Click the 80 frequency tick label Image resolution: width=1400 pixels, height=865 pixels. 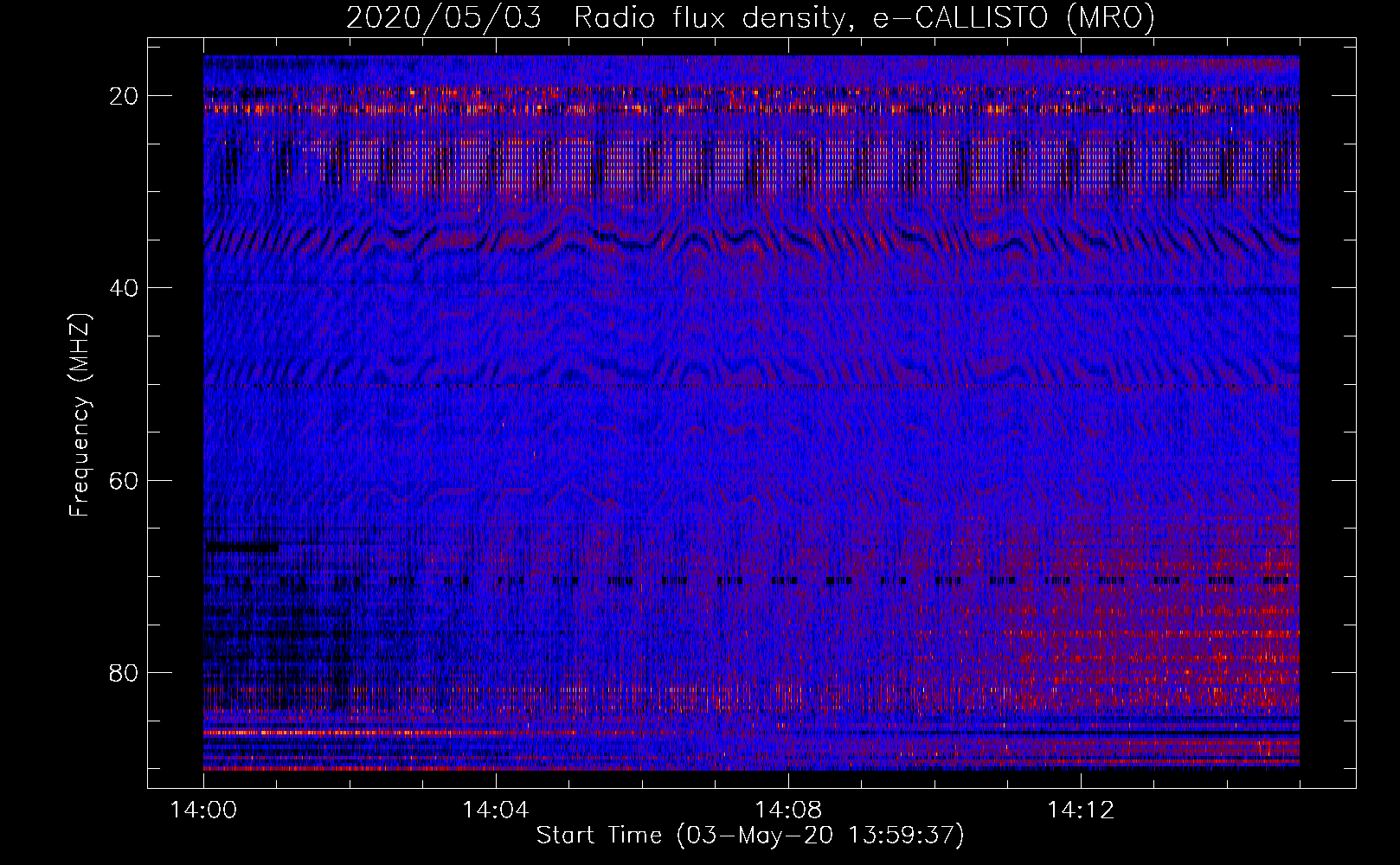point(125,672)
